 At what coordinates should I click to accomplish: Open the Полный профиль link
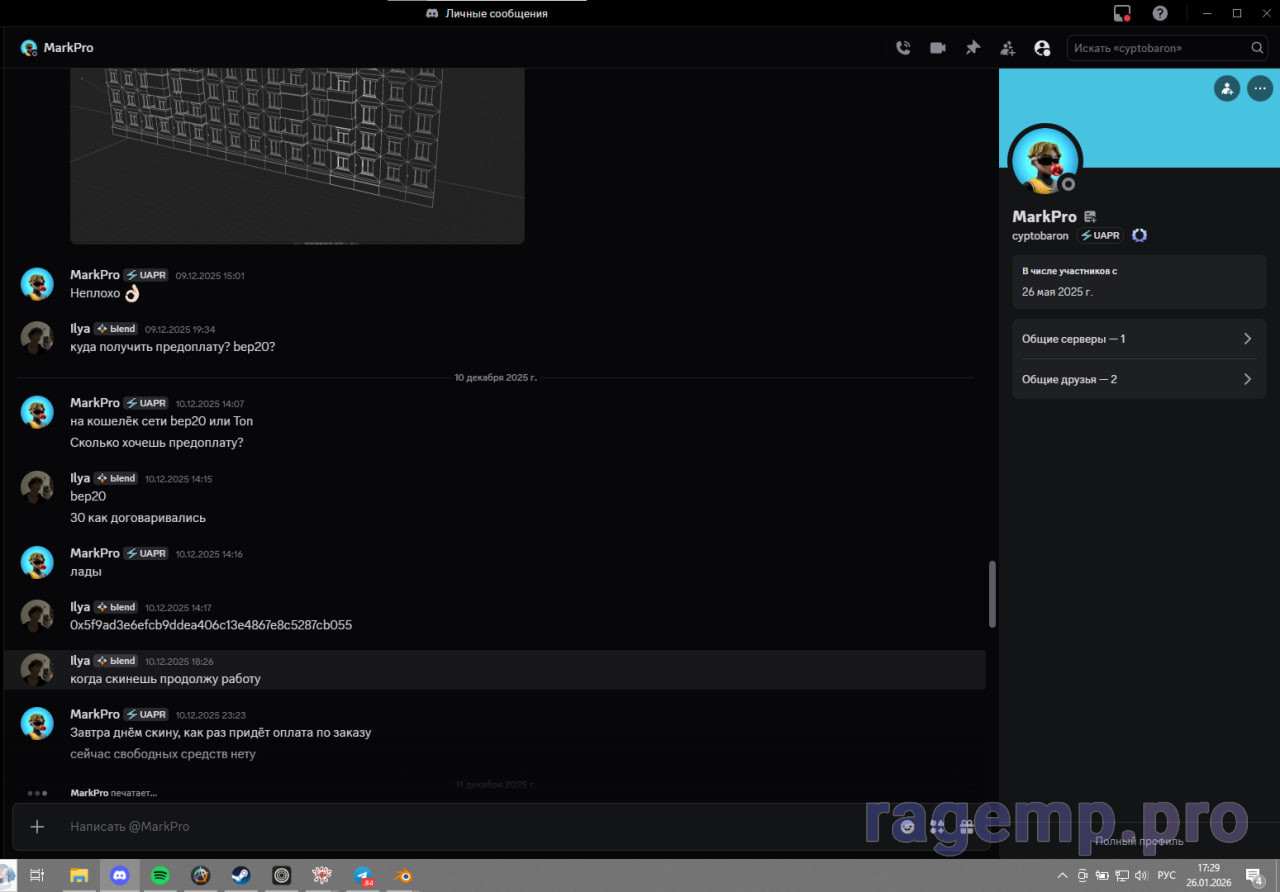[1139, 841]
